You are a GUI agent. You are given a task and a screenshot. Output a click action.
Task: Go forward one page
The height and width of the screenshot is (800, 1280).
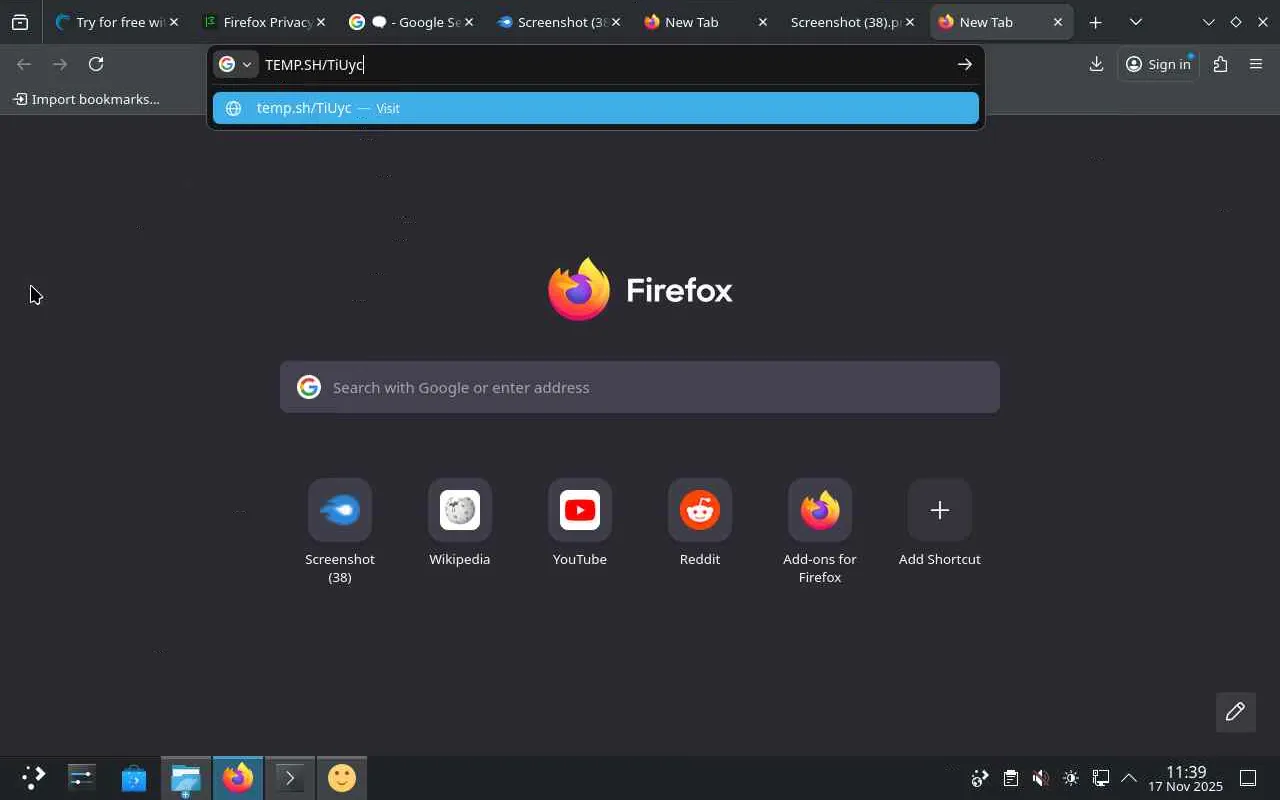(60, 64)
